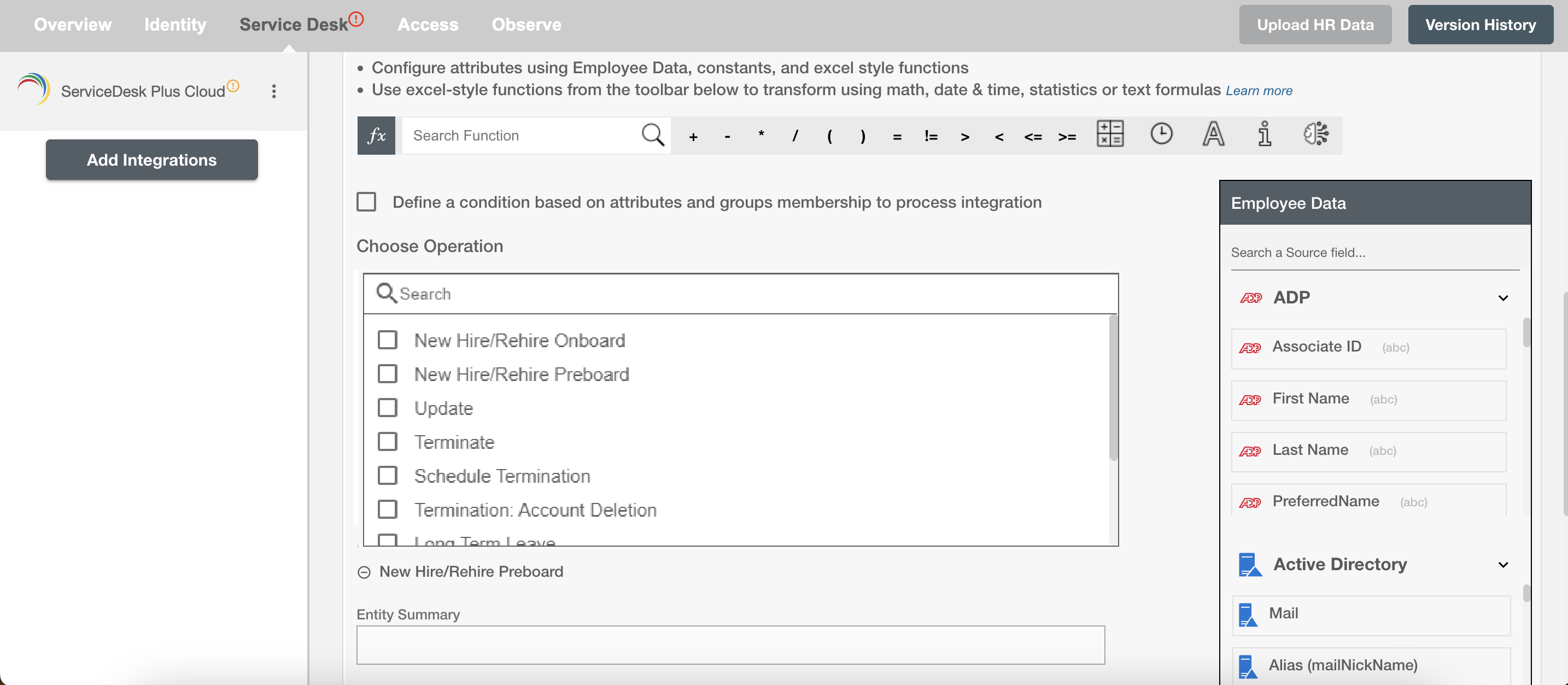Click the Access navigation tab
The image size is (1568, 685).
pyautogui.click(x=427, y=24)
